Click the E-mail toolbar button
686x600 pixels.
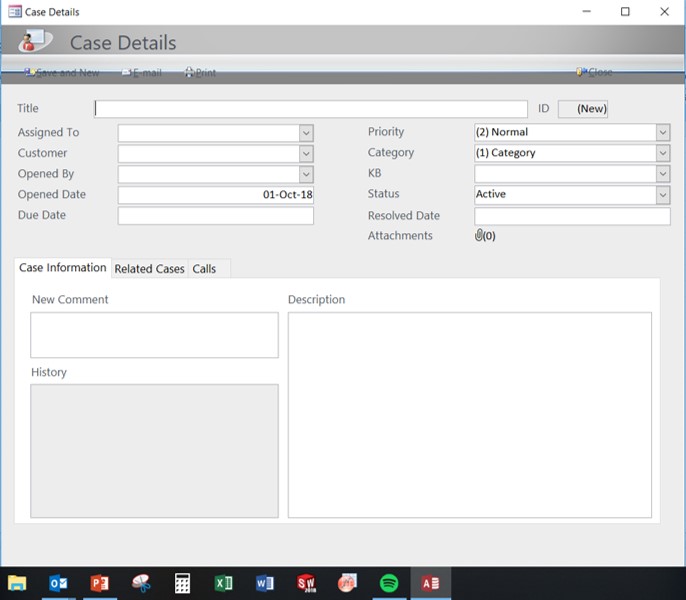[x=142, y=73]
